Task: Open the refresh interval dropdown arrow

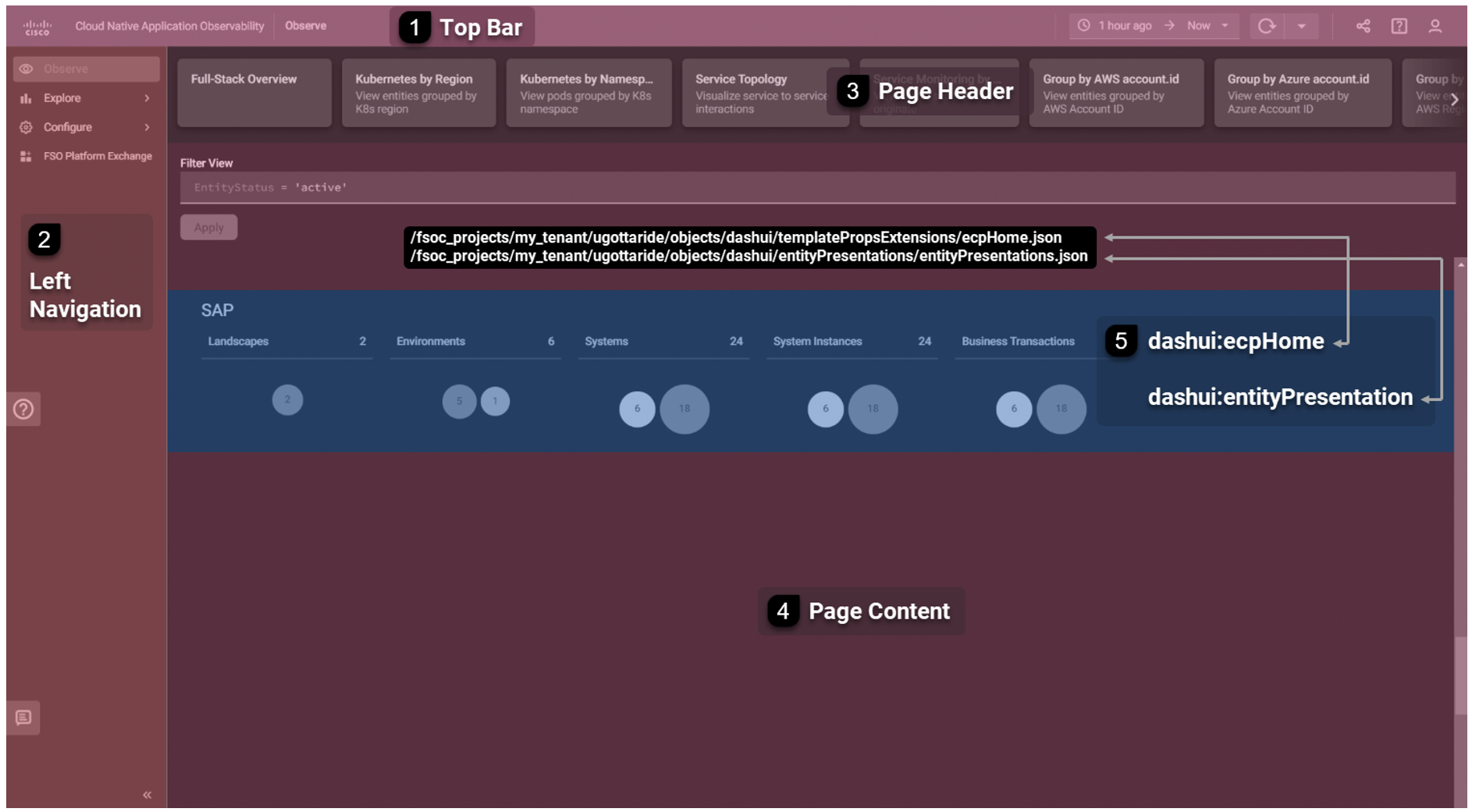Action: click(1301, 27)
